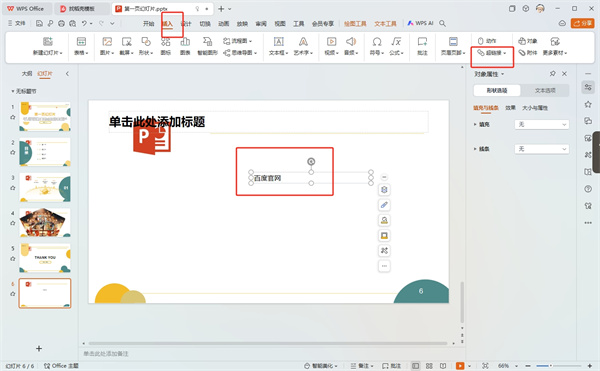Click the Undo arrow icon
600x371 pixels.
[x=84, y=23]
